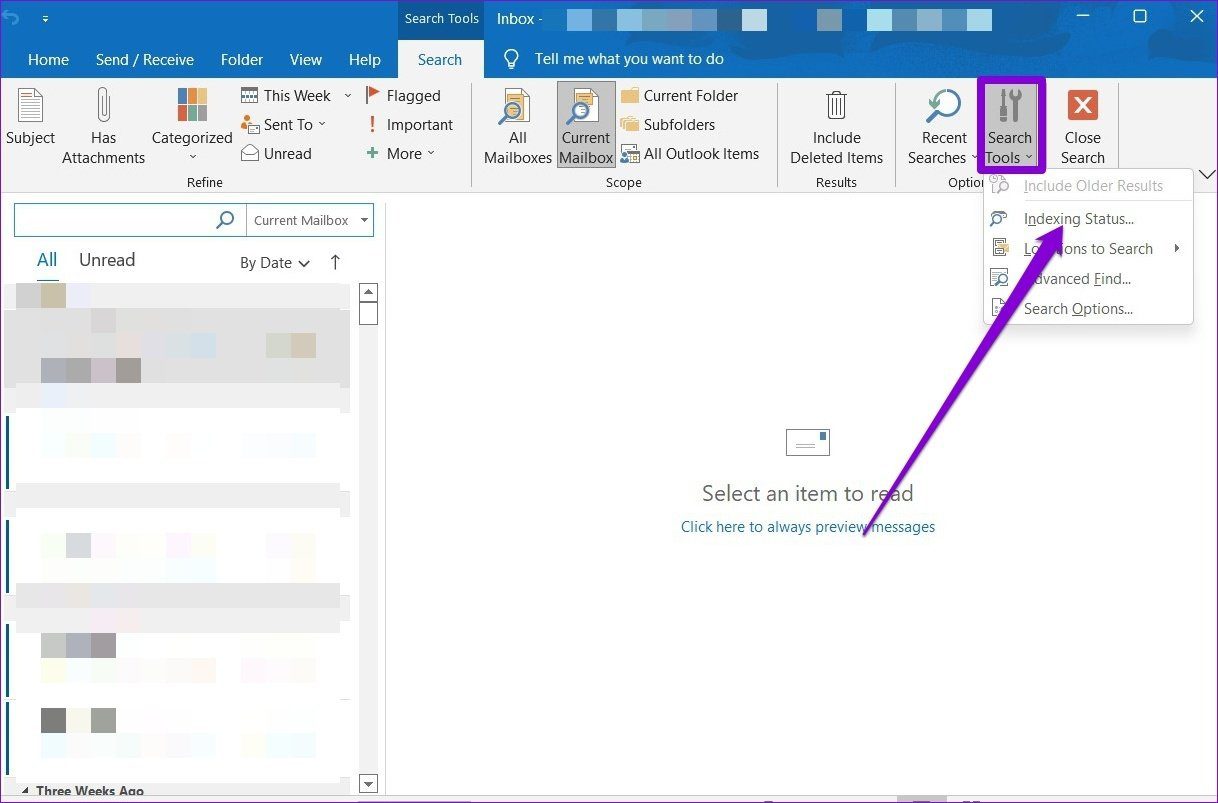The width and height of the screenshot is (1218, 803).
Task: Open the Current Mailbox scope dropdown
Action: pyautogui.click(x=310, y=220)
